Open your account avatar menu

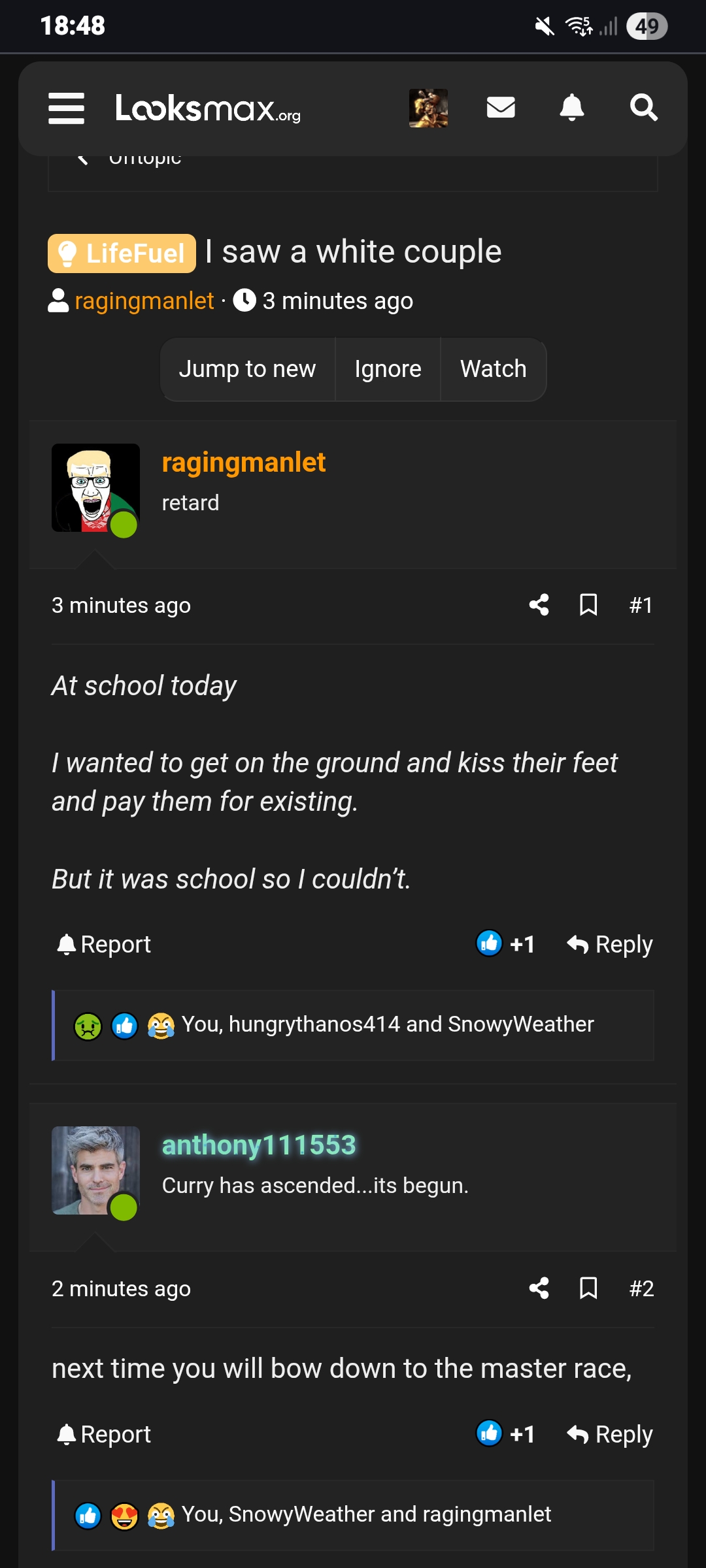pos(429,108)
